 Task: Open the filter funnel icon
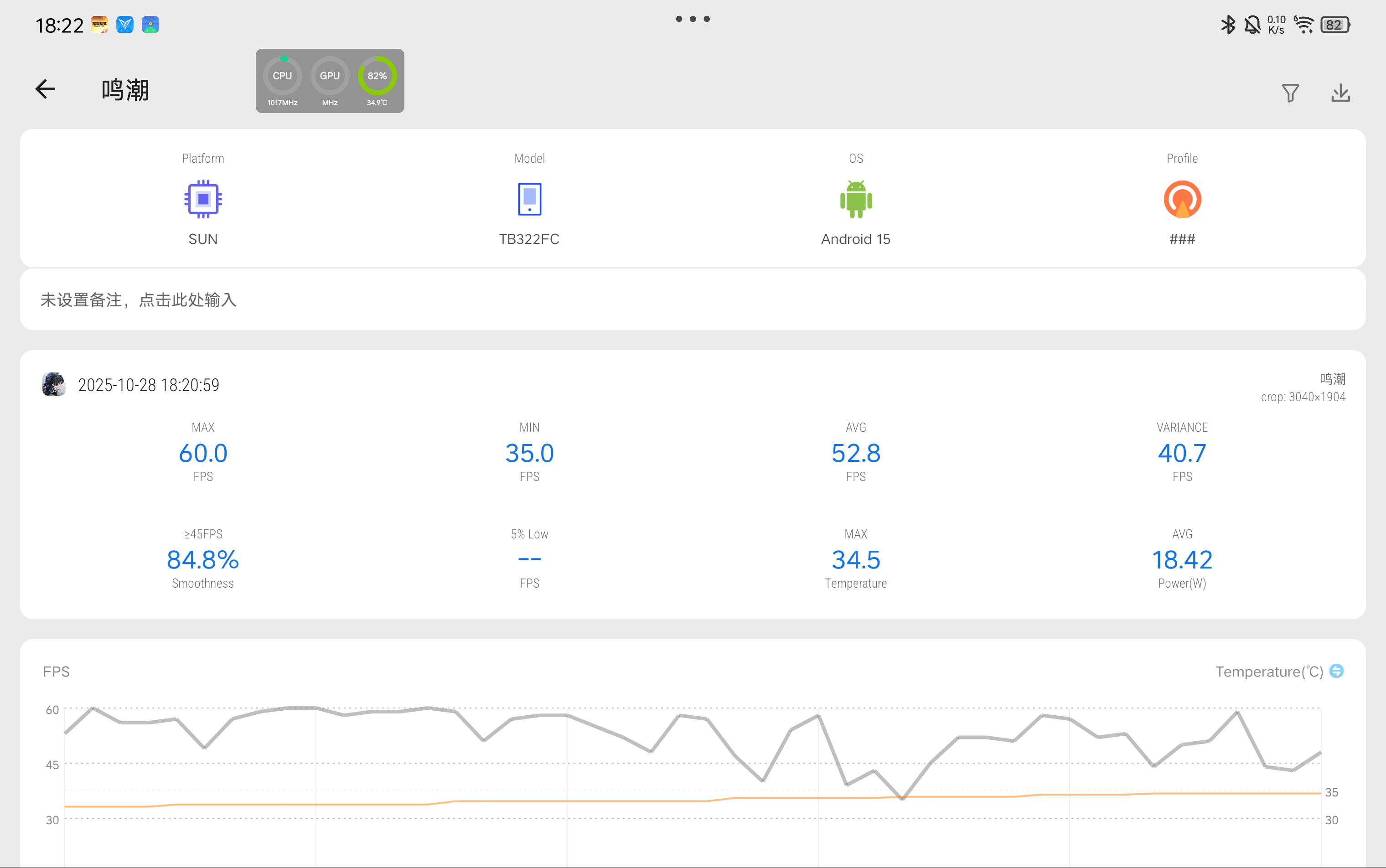pyautogui.click(x=1290, y=93)
